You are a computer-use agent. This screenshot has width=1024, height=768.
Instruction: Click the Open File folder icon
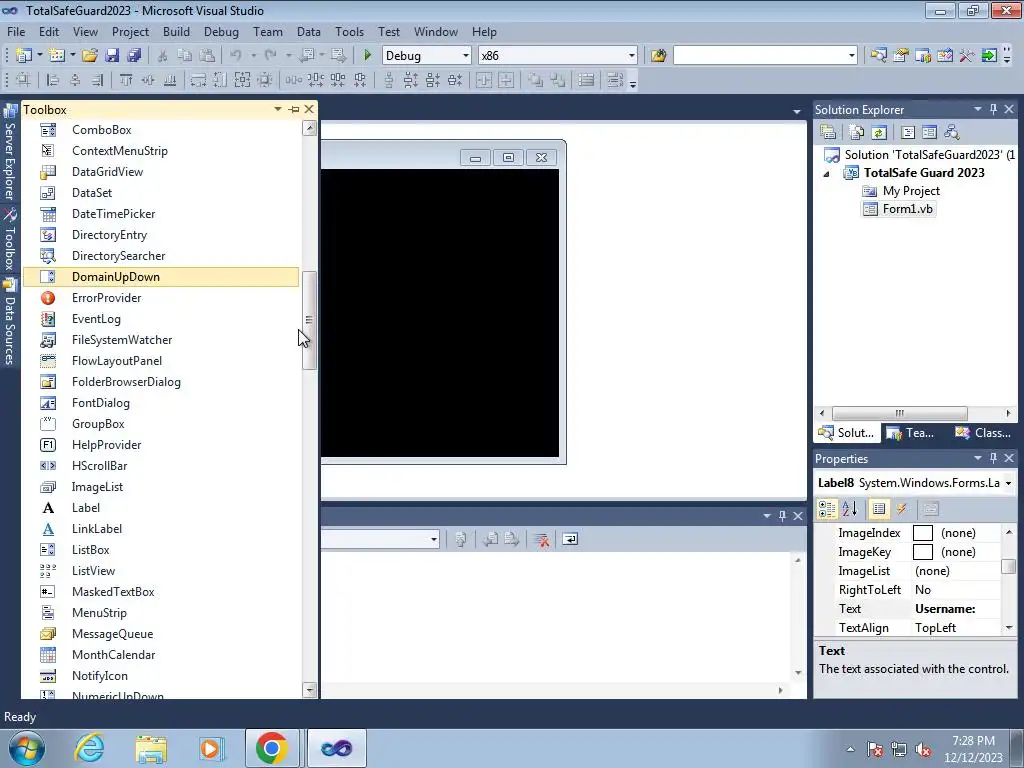point(90,56)
